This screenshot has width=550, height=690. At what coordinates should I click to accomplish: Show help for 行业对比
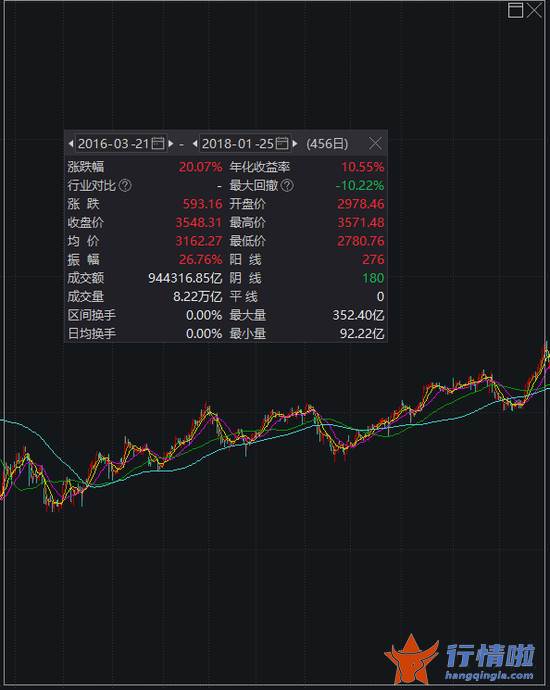(x=125, y=185)
